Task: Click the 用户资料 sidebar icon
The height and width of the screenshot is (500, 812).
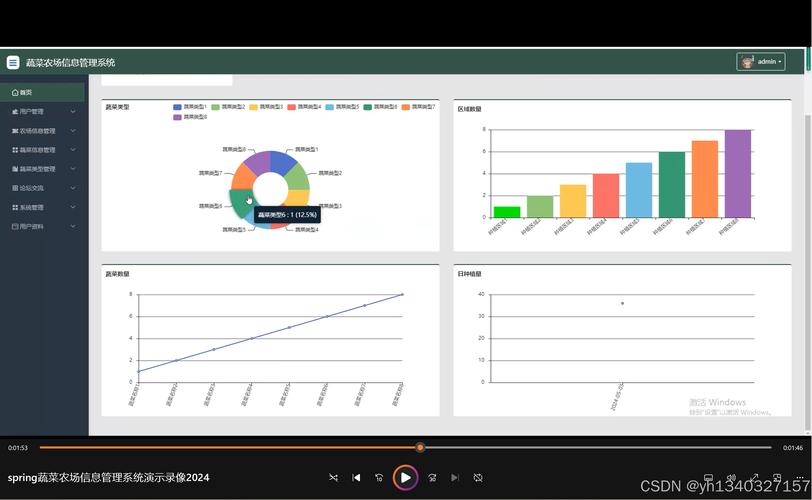Action: 15,227
